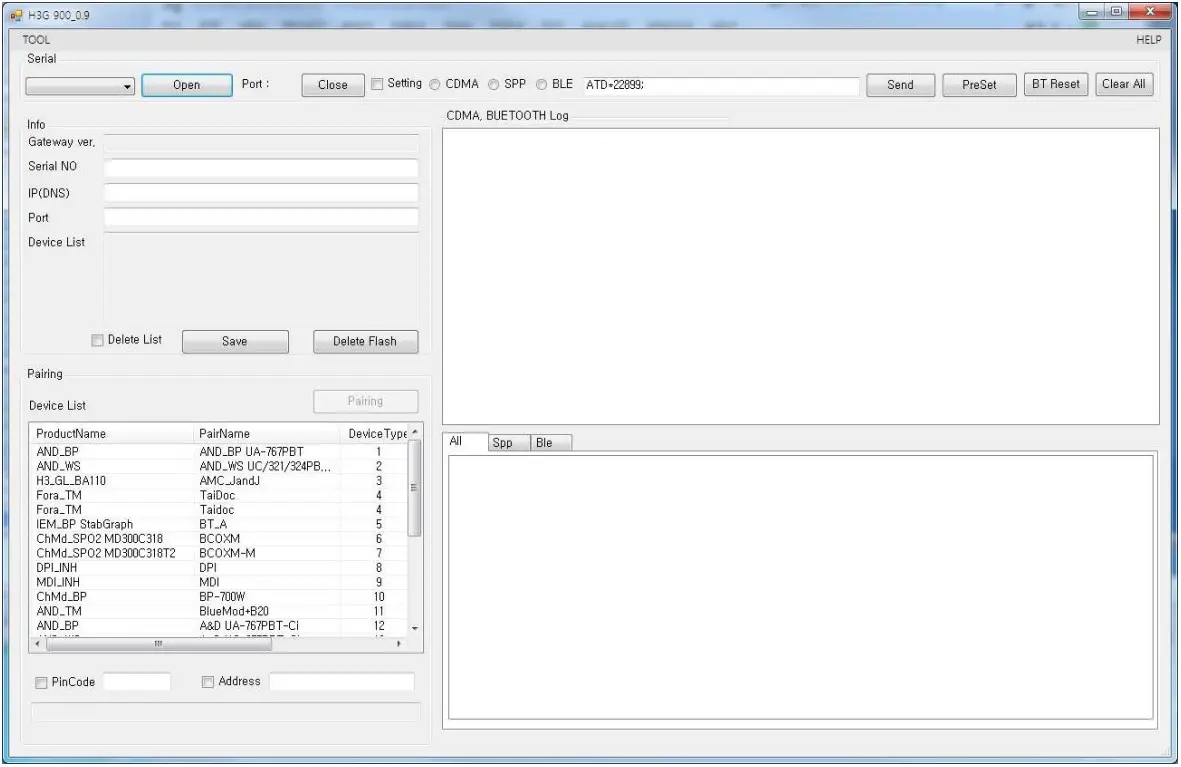
Task: Select the AND_TM BlueMod+B20 row
Action: 218,611
